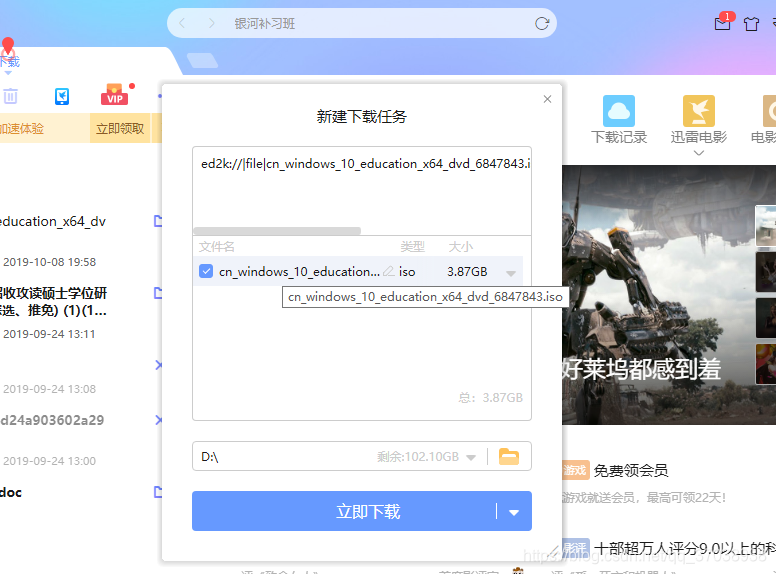
Task: Click the back navigation arrow
Action: pos(182,23)
